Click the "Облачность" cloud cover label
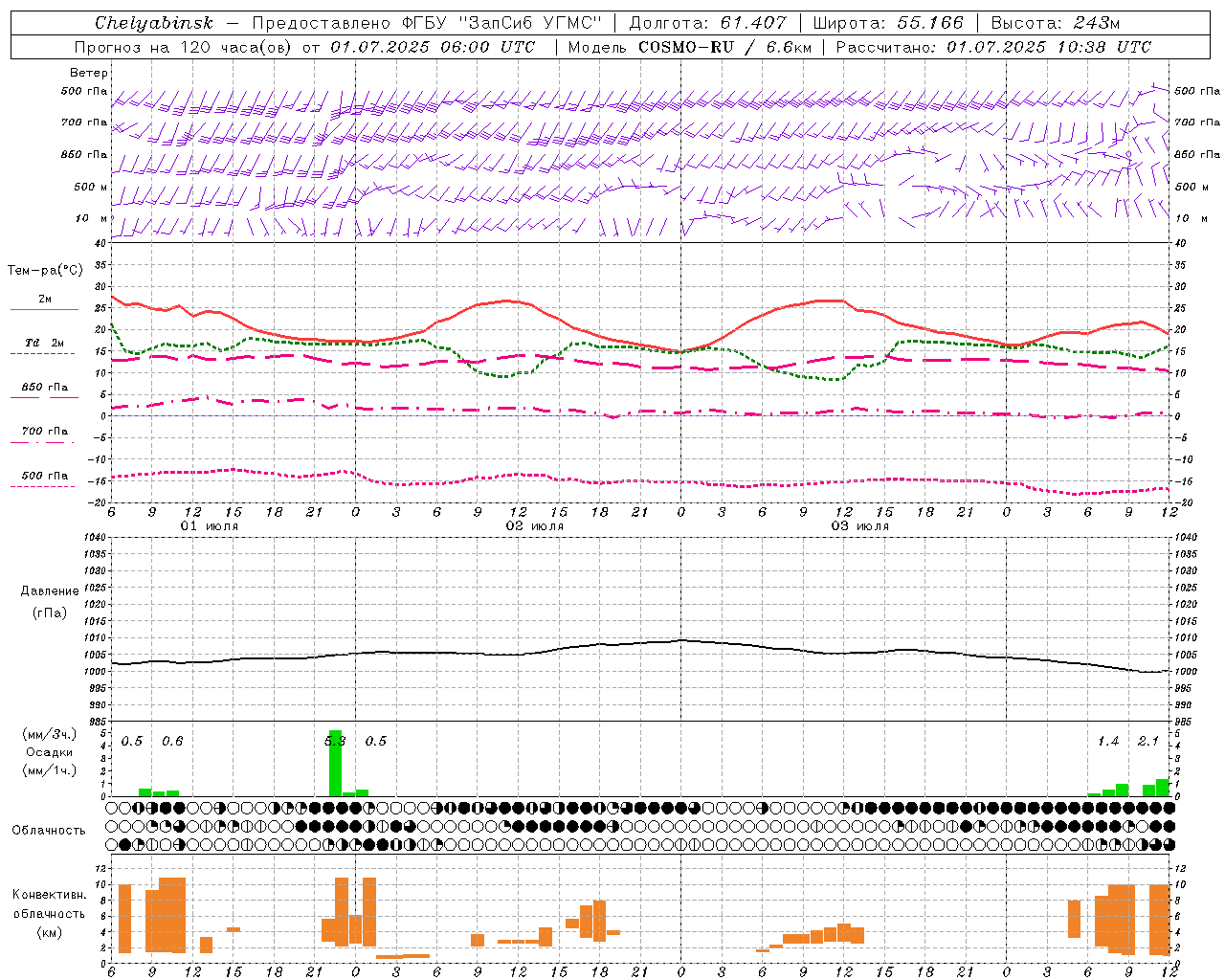The image size is (1225, 980). [49, 830]
